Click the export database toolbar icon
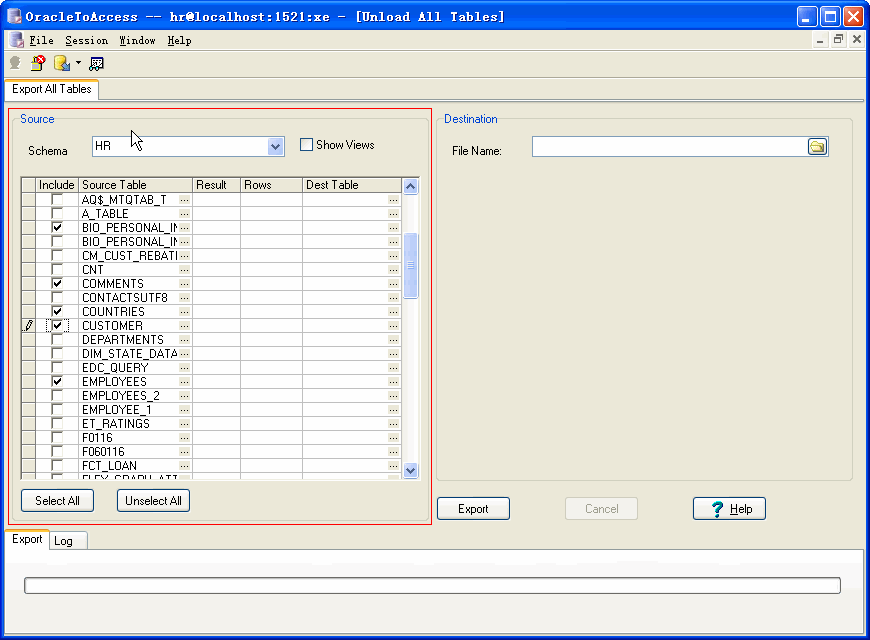This screenshot has width=870, height=640. click(62, 63)
